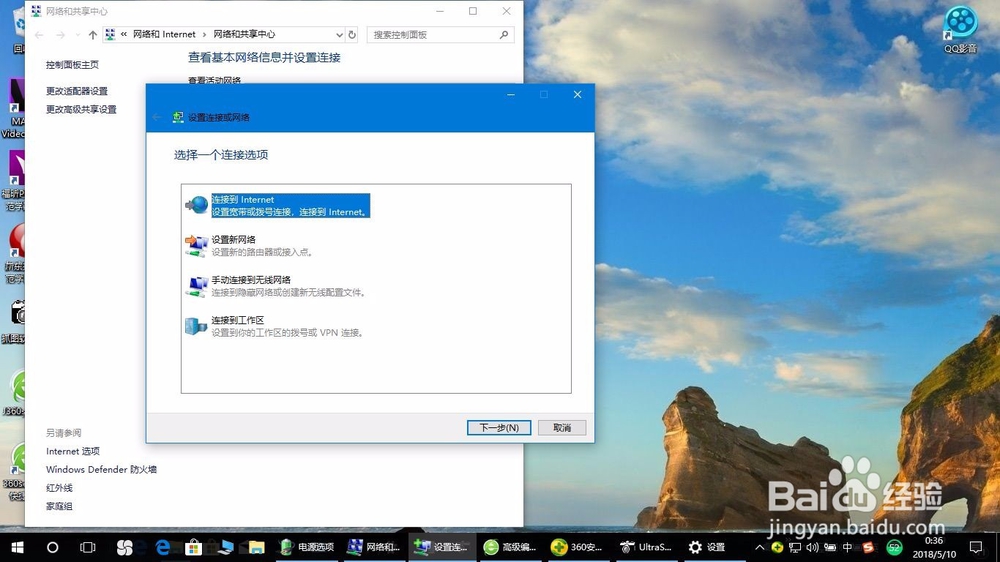The height and width of the screenshot is (562, 1000).
Task: Open Cortana search circle on taskbar
Action: coord(52,547)
